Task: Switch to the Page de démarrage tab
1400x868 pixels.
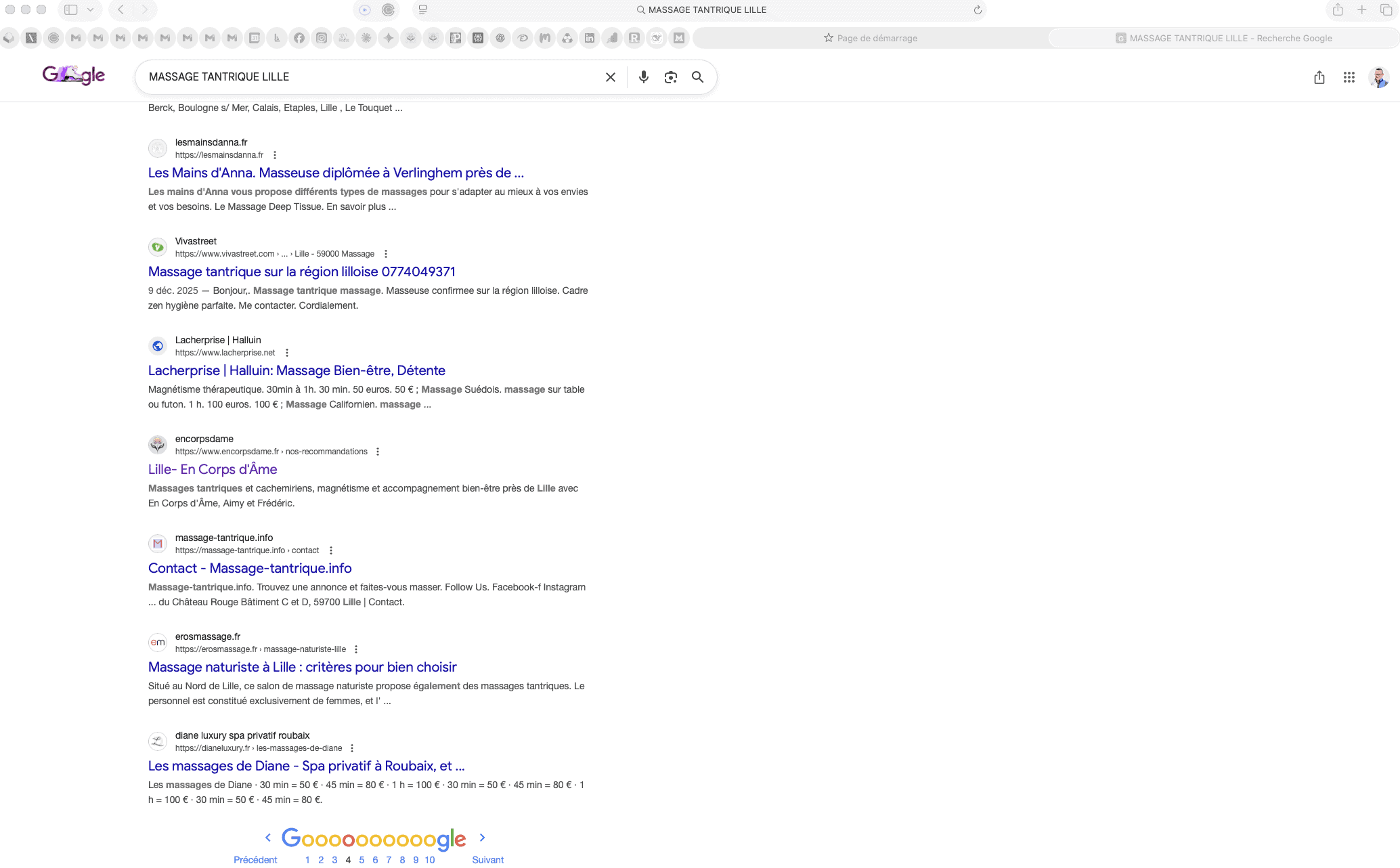Action: click(871, 38)
